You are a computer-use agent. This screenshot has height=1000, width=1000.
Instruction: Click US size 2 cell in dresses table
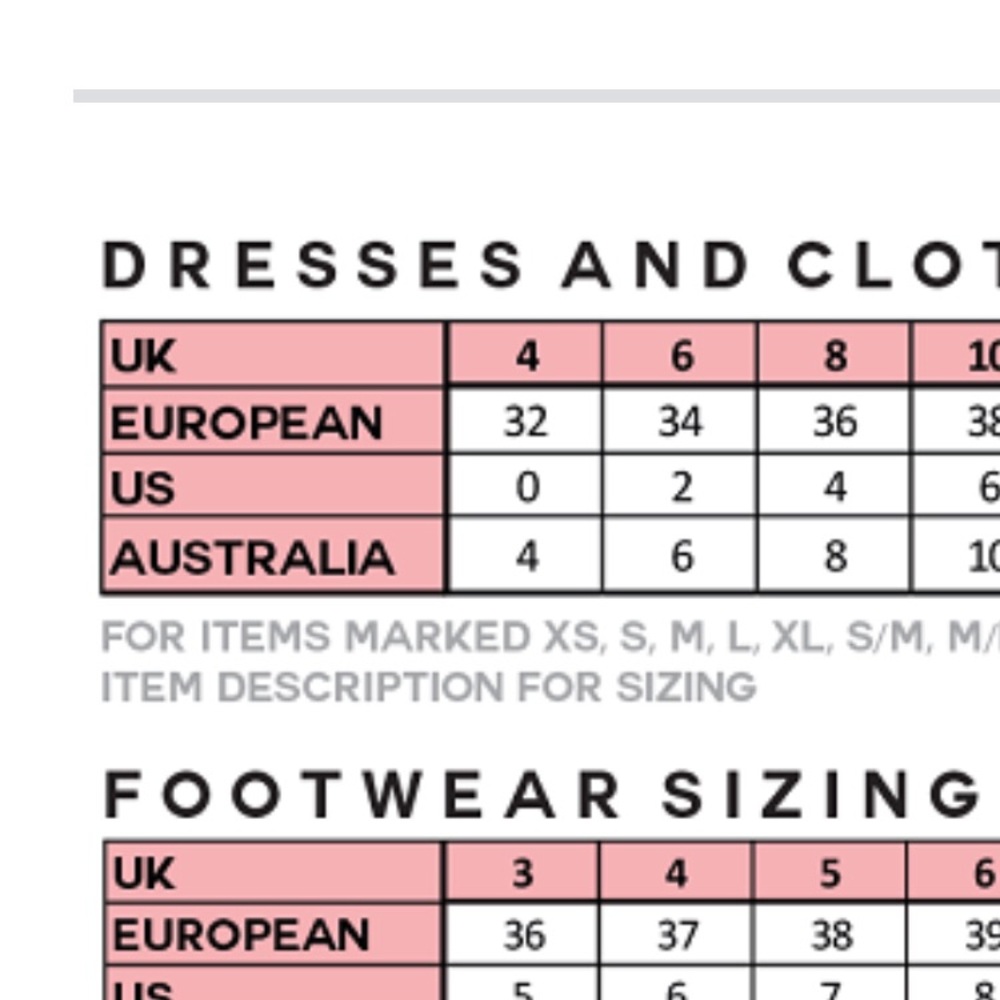click(680, 486)
